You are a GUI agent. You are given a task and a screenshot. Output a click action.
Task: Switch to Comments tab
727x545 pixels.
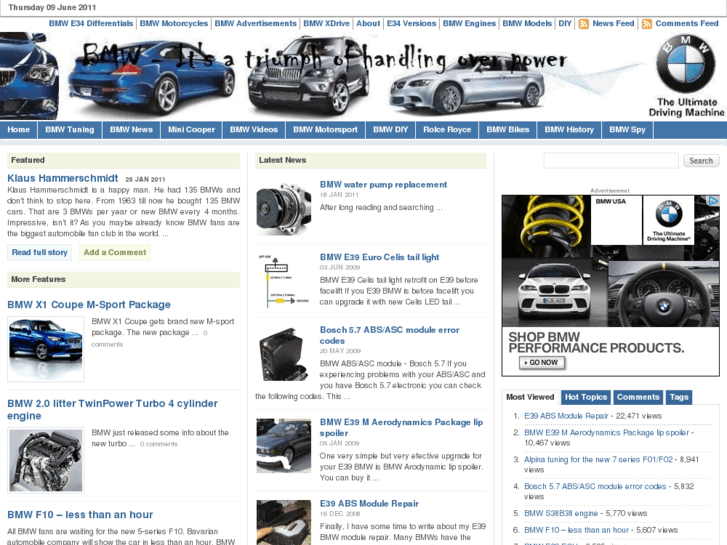638,397
